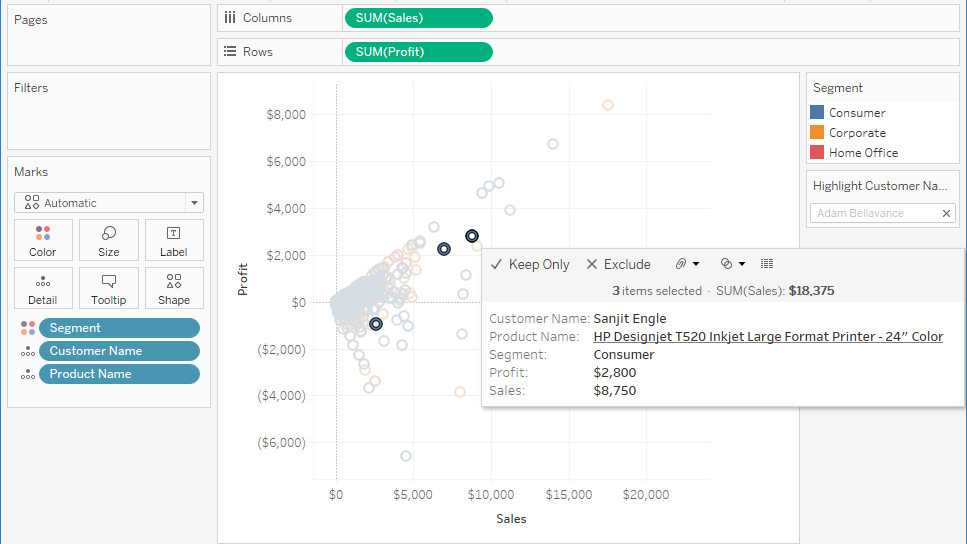Open the Create Set dropdown in tooltip
Screen dimensions: 967x544
click(732, 264)
